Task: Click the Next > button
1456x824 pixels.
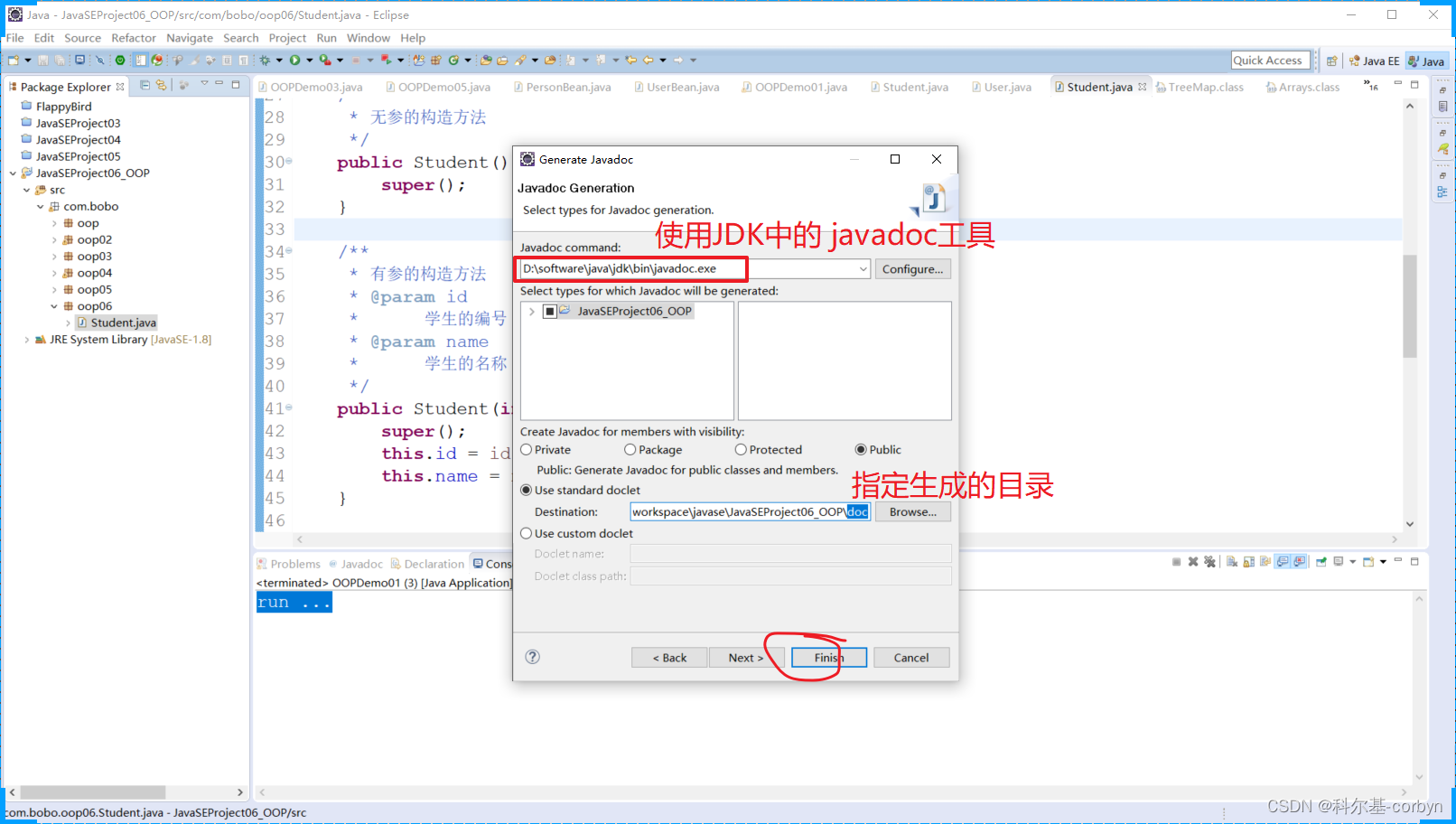Action: click(746, 658)
